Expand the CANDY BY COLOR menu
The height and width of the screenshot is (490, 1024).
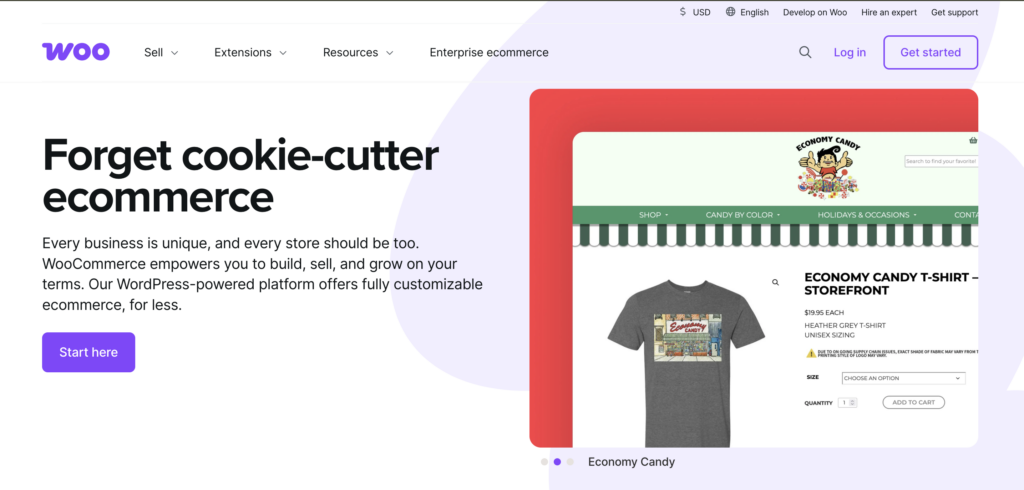pos(743,215)
